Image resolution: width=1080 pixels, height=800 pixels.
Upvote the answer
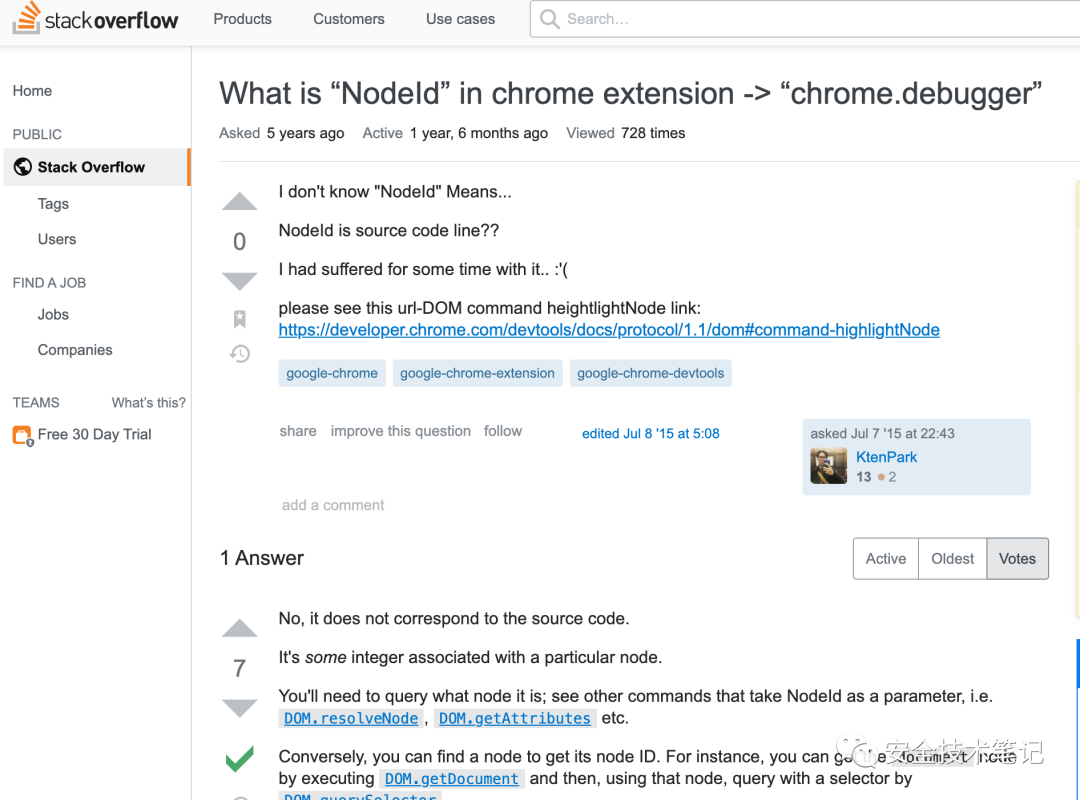pyautogui.click(x=239, y=628)
